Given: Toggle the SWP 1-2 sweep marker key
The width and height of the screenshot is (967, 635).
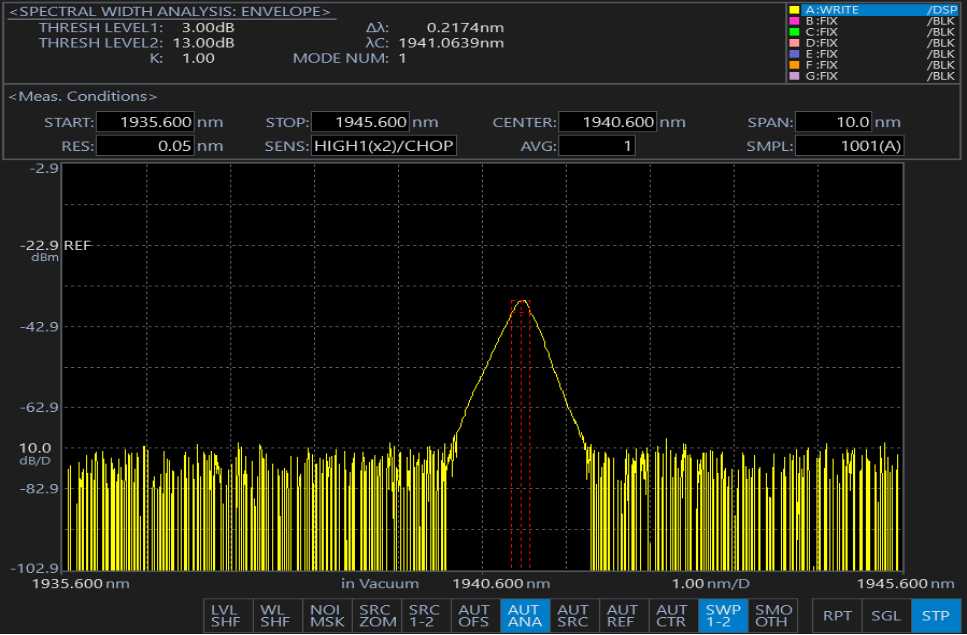Looking at the screenshot, I should click(721, 615).
